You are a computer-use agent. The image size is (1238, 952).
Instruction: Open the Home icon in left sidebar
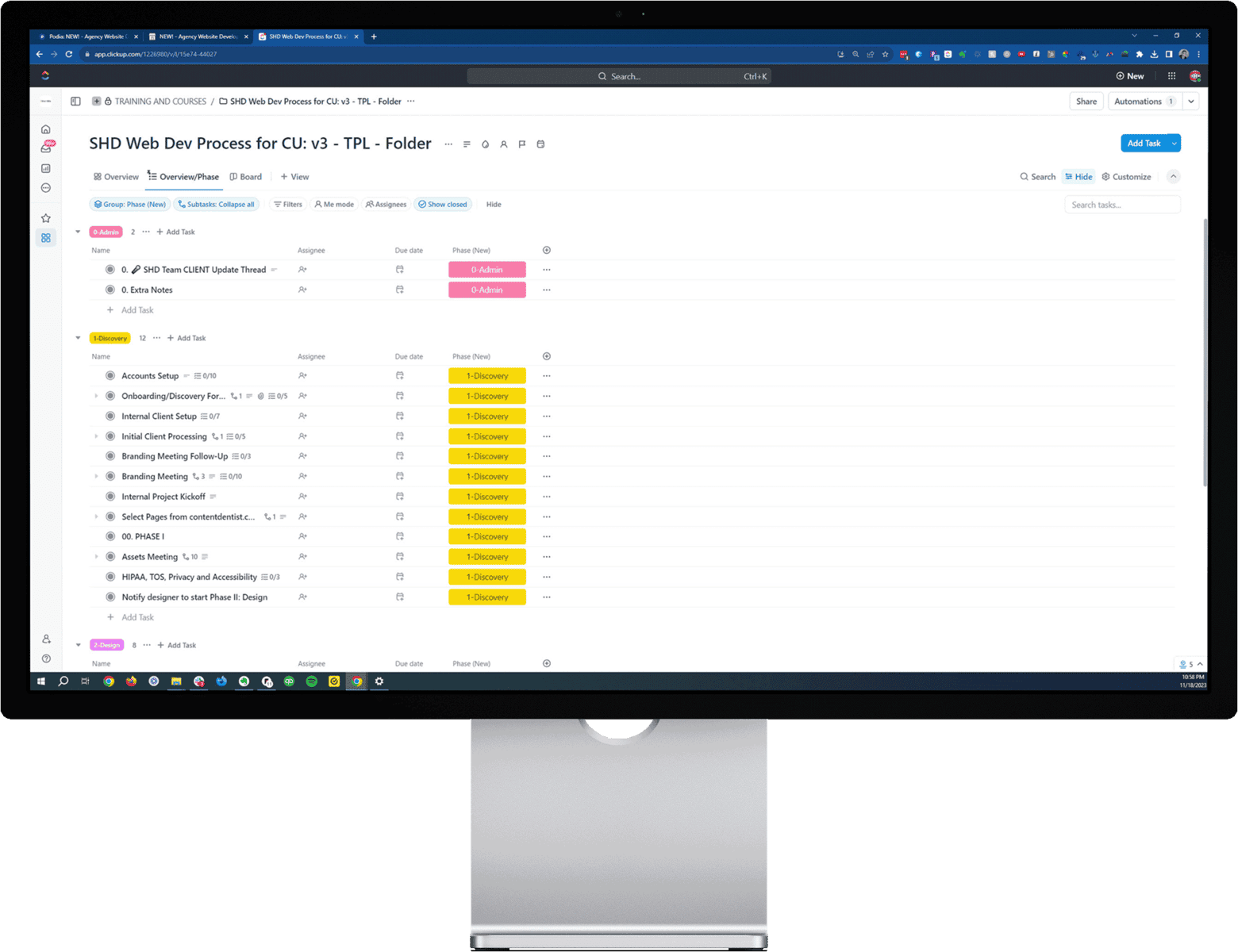tap(46, 129)
